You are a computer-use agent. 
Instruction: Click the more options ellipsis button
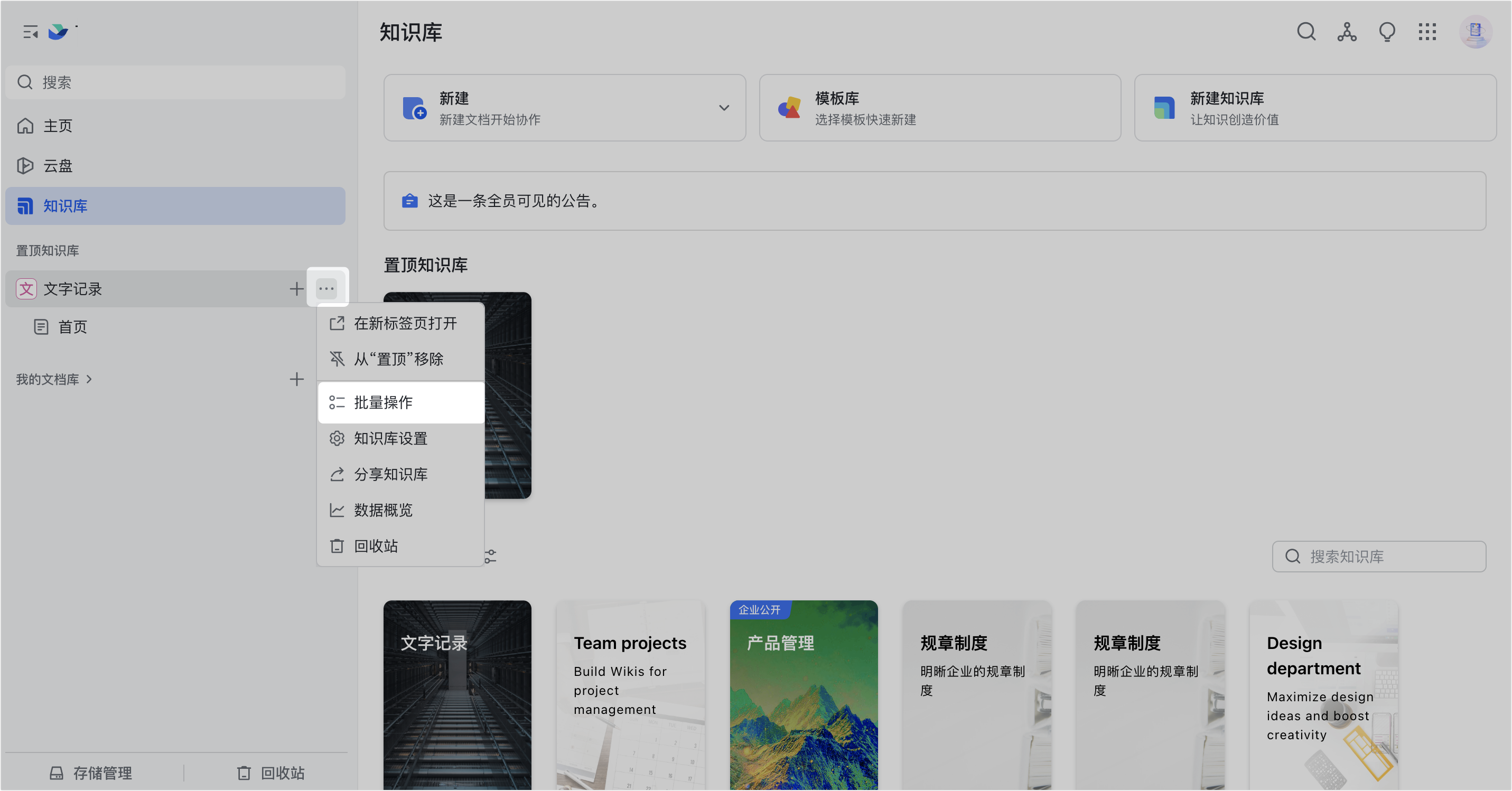(x=327, y=289)
